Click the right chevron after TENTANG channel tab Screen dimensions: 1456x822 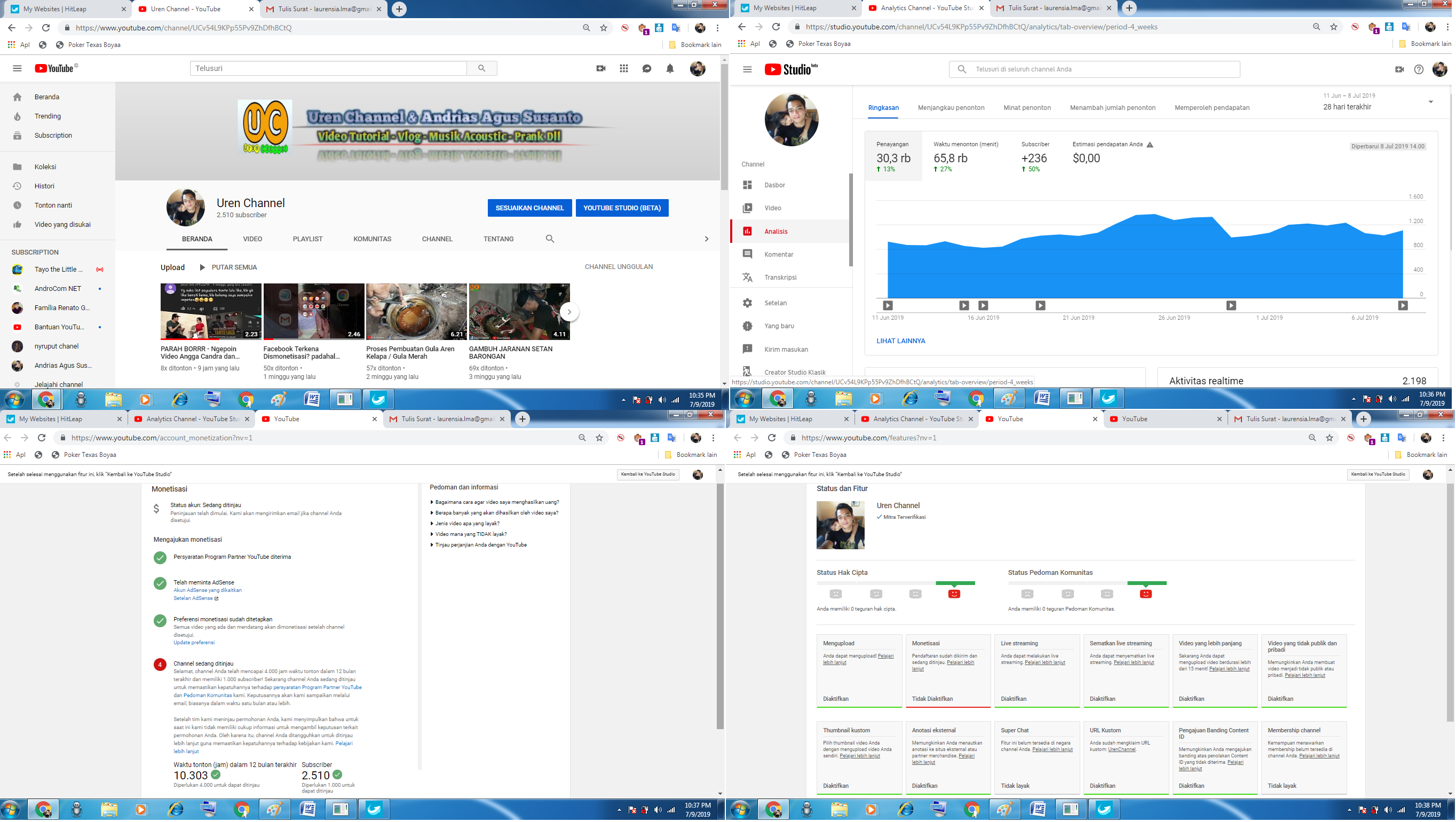tap(706, 239)
